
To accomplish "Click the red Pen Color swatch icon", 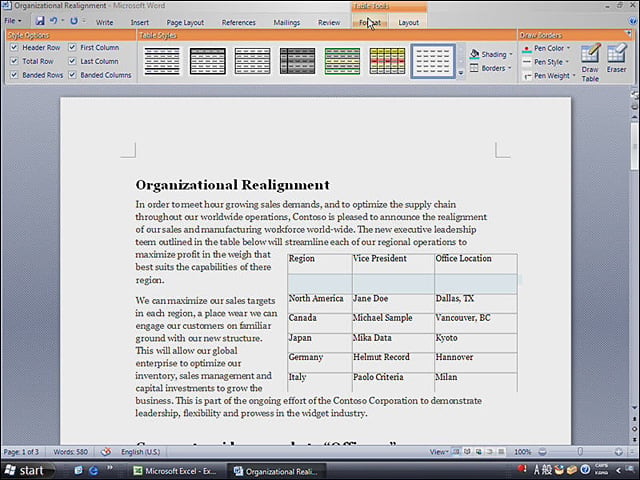I will click(x=527, y=49).
